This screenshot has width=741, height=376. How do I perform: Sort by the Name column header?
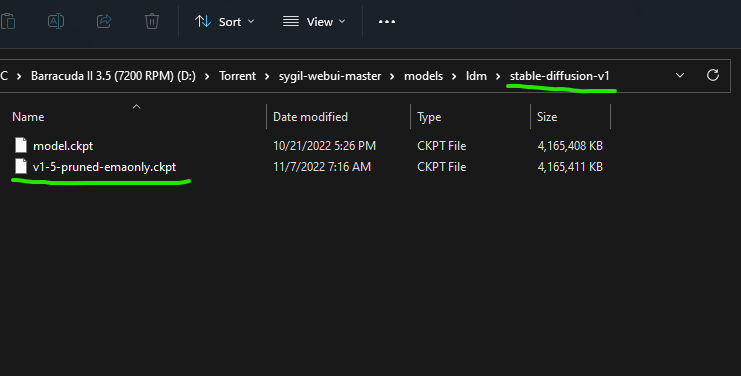point(28,117)
